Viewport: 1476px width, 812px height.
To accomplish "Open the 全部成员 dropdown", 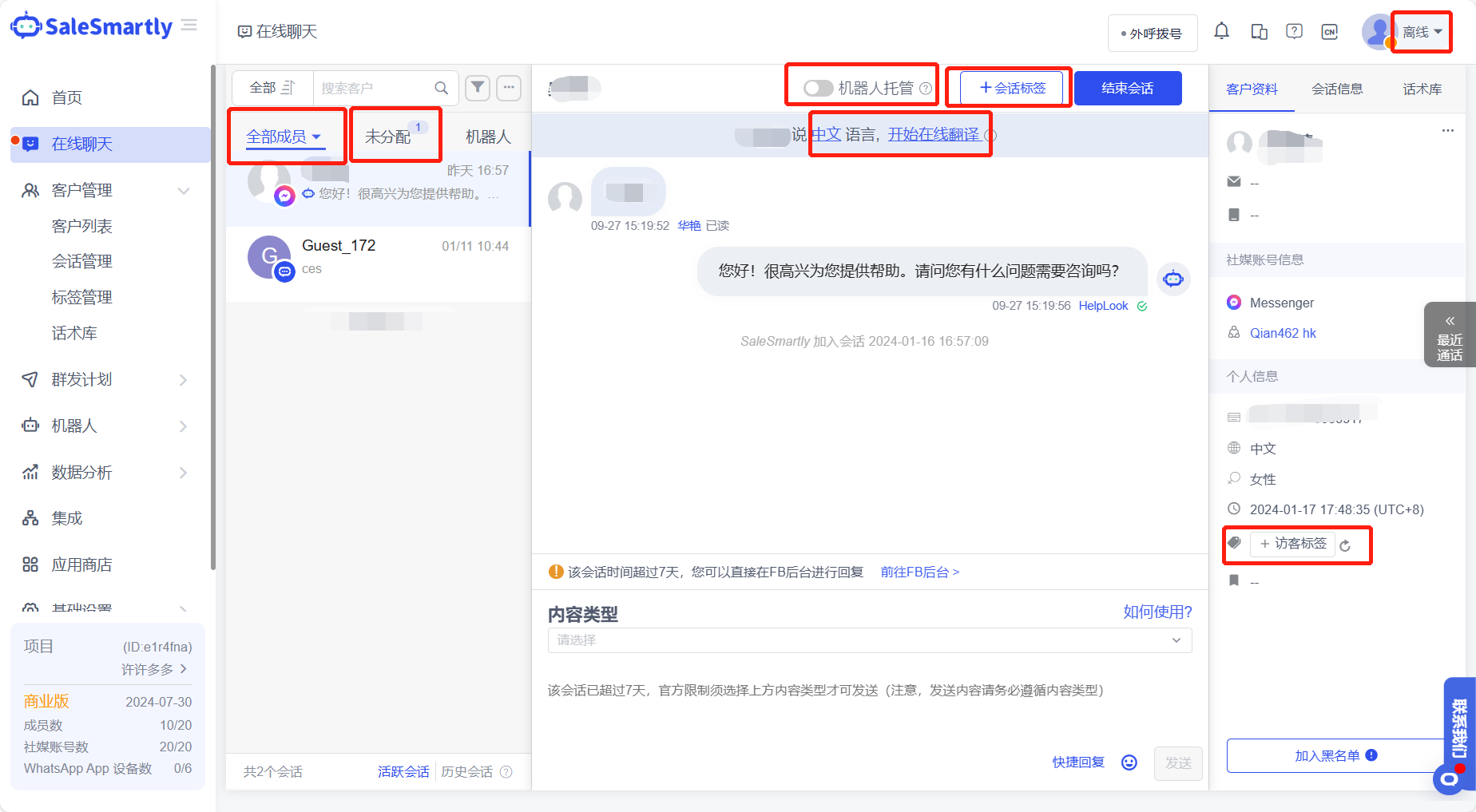I will [283, 136].
